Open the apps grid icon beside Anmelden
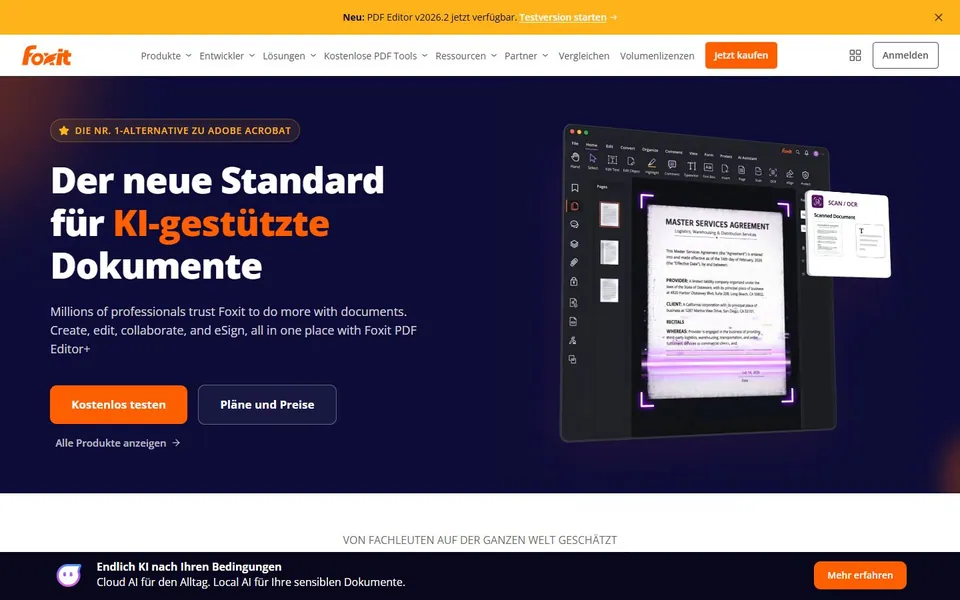Viewport: 960px width, 600px height. tap(855, 55)
